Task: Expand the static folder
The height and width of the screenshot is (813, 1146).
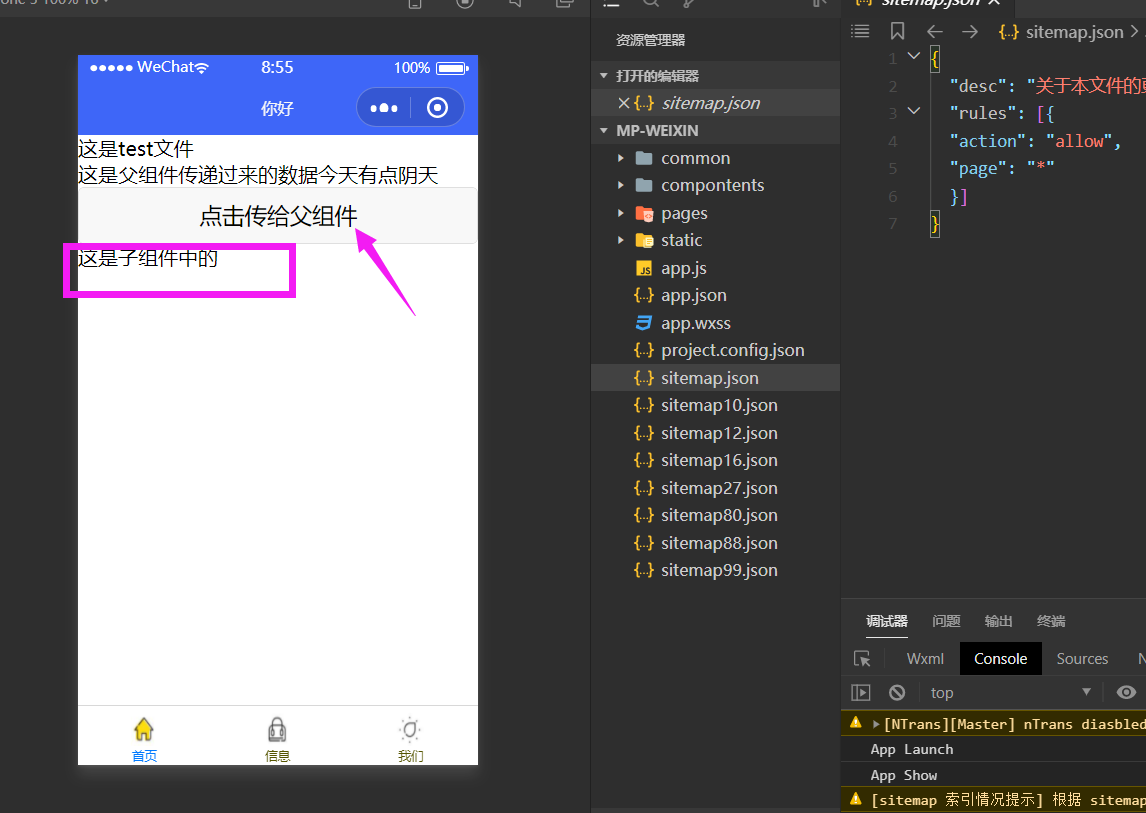Action: [x=621, y=241]
